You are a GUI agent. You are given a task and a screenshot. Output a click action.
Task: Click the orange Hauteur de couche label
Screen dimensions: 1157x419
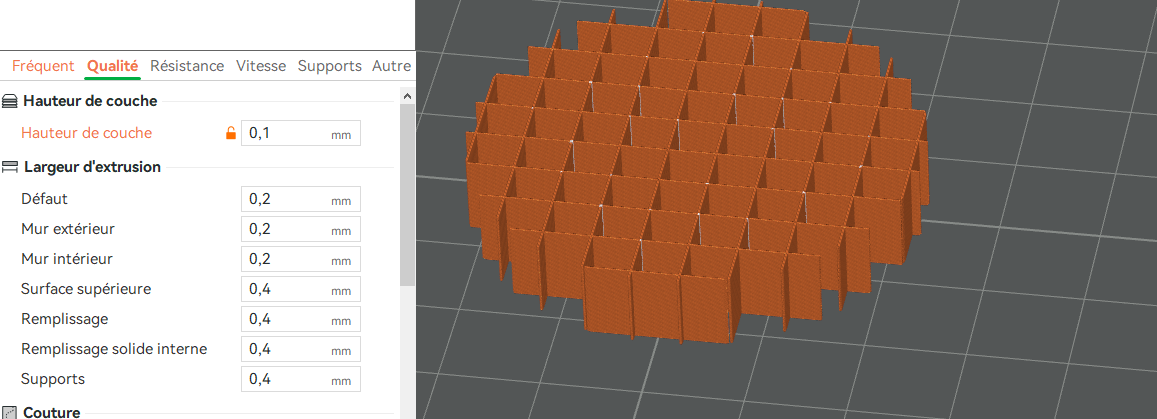click(86, 134)
